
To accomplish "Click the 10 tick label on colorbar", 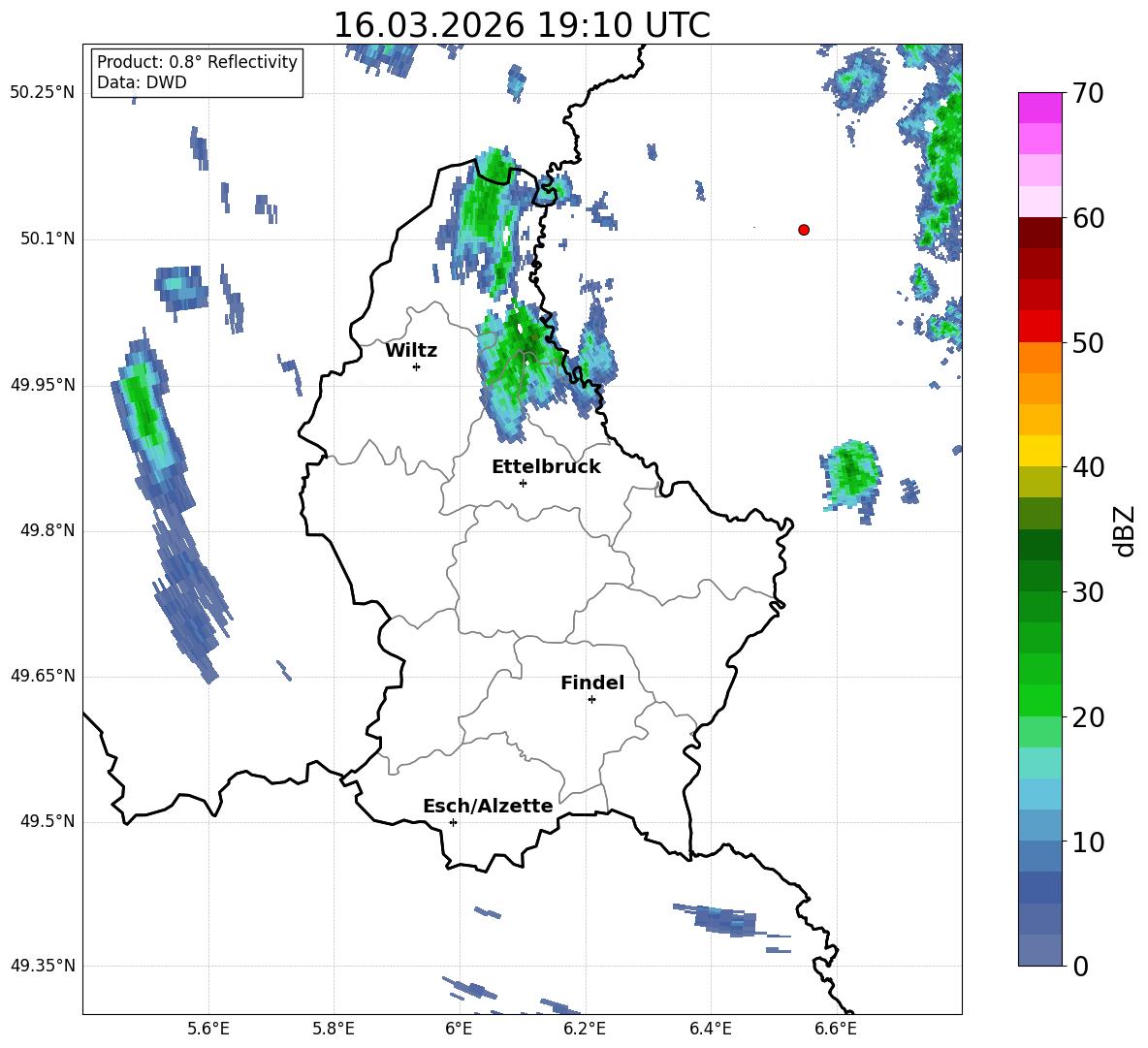I will click(1088, 842).
